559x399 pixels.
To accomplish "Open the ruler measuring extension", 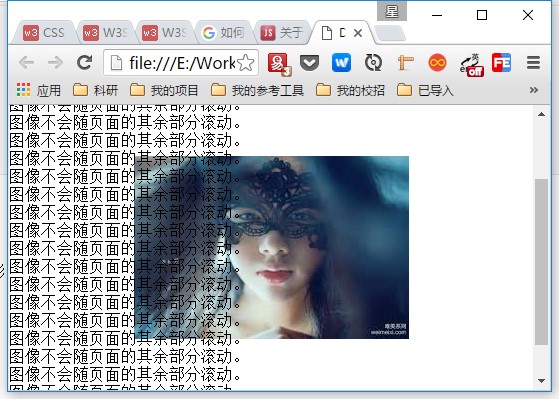I will [x=405, y=63].
